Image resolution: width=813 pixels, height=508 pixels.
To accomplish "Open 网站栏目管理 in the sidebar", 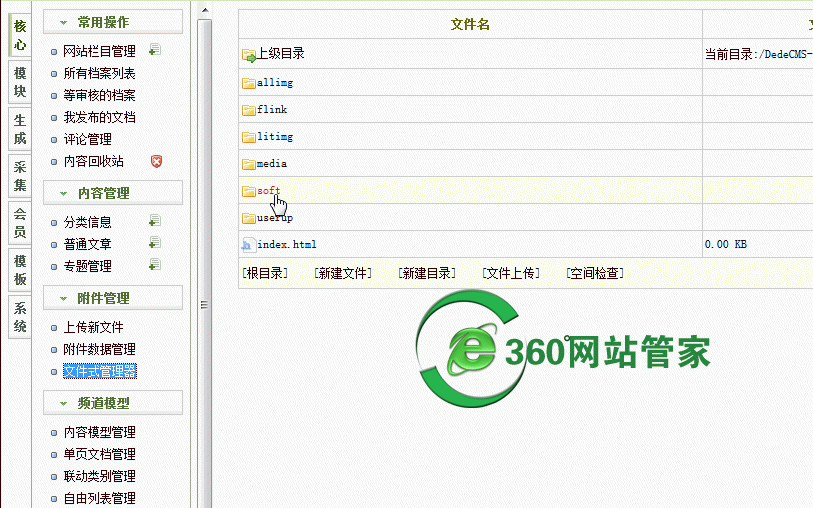I will 100,51.
